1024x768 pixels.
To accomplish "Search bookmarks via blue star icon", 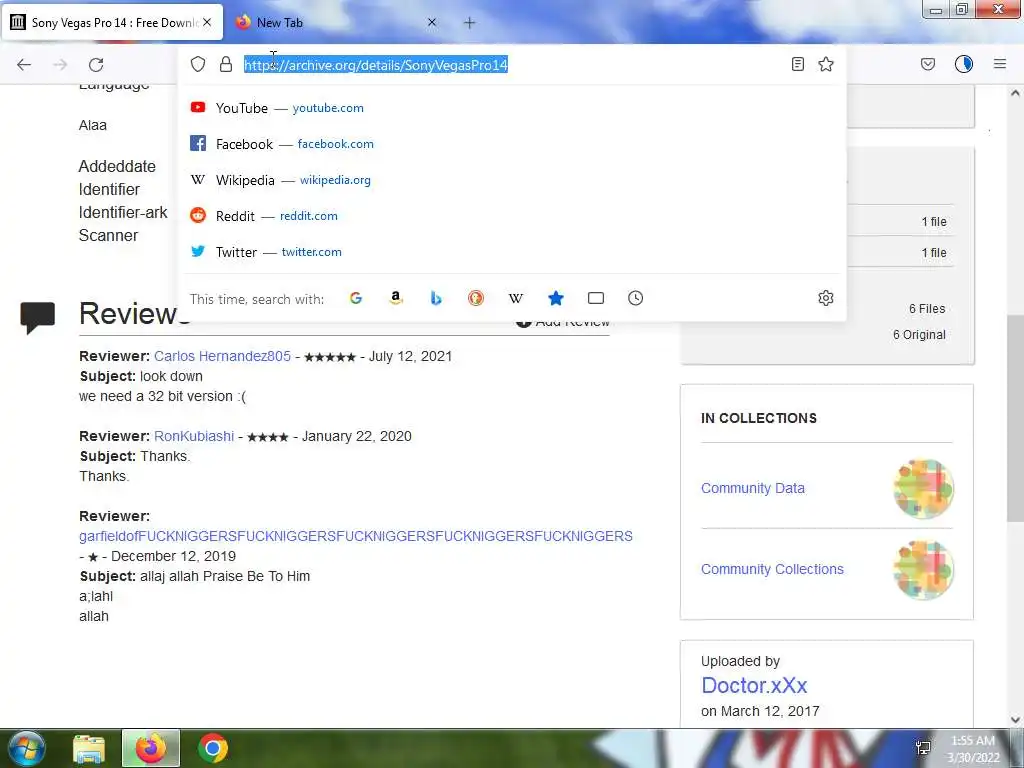I will tap(556, 298).
